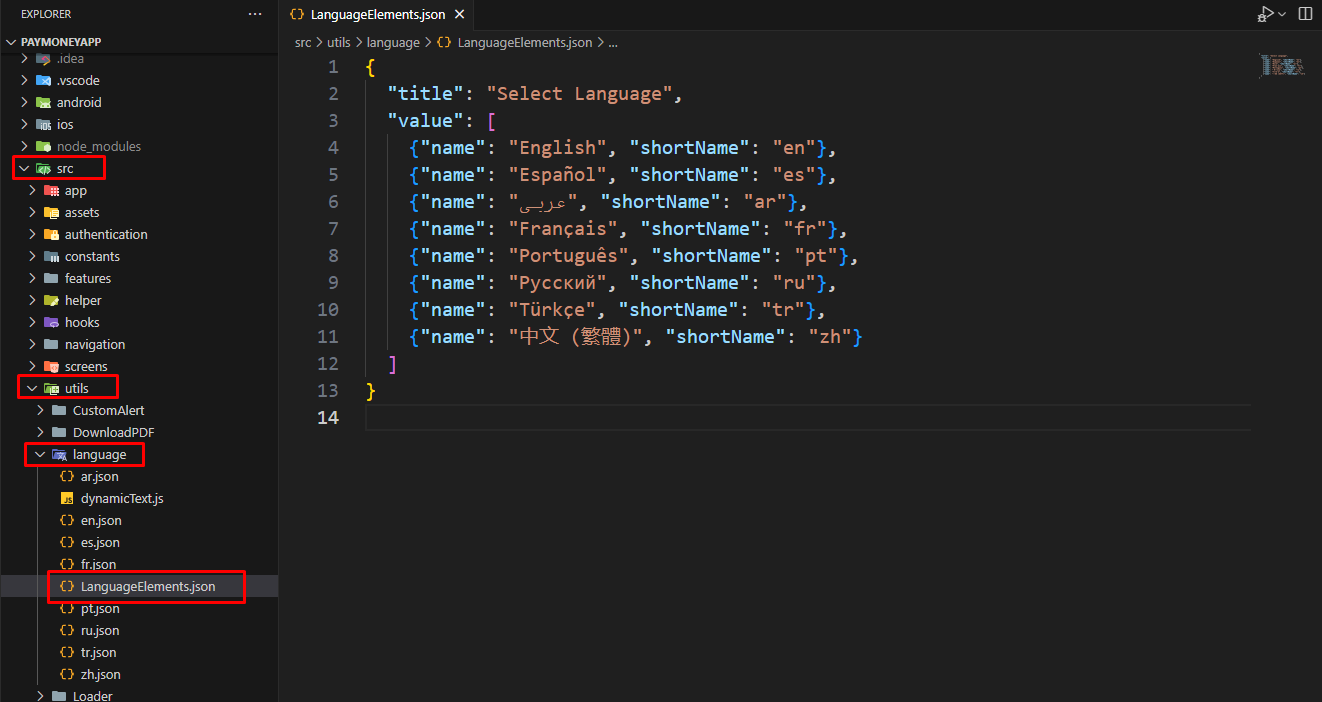Click the utils breadcrumb segment
This screenshot has height=702, width=1322.
click(x=340, y=43)
